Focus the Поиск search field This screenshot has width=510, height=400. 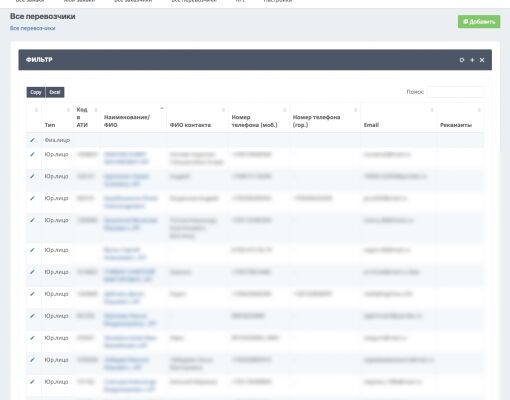(x=455, y=92)
